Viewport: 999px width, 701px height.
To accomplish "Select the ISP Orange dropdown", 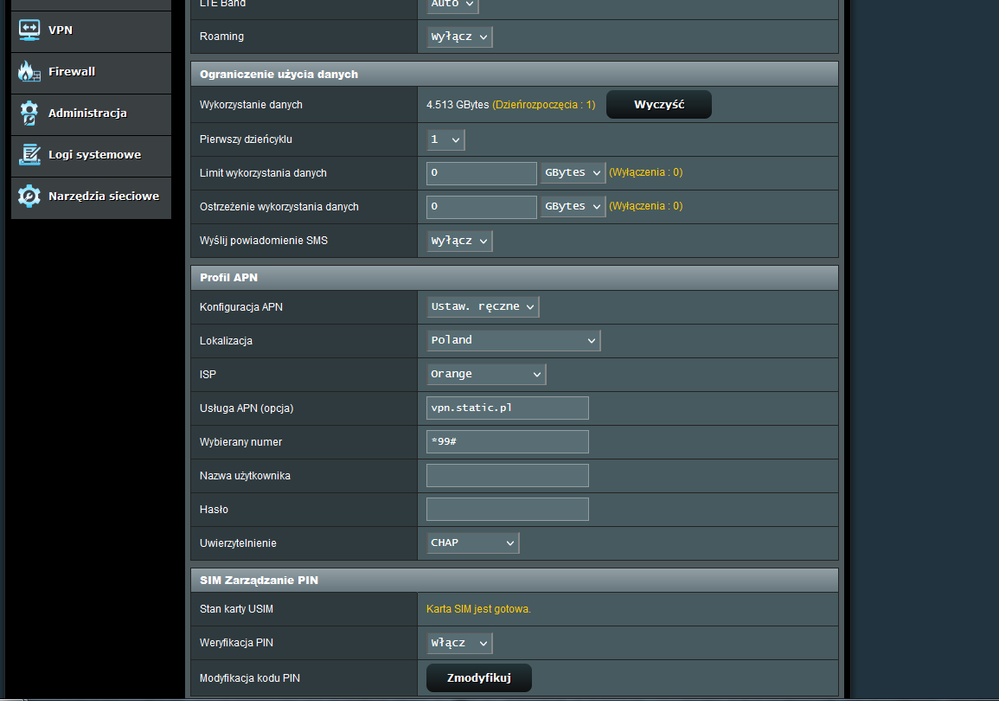I will (486, 374).
